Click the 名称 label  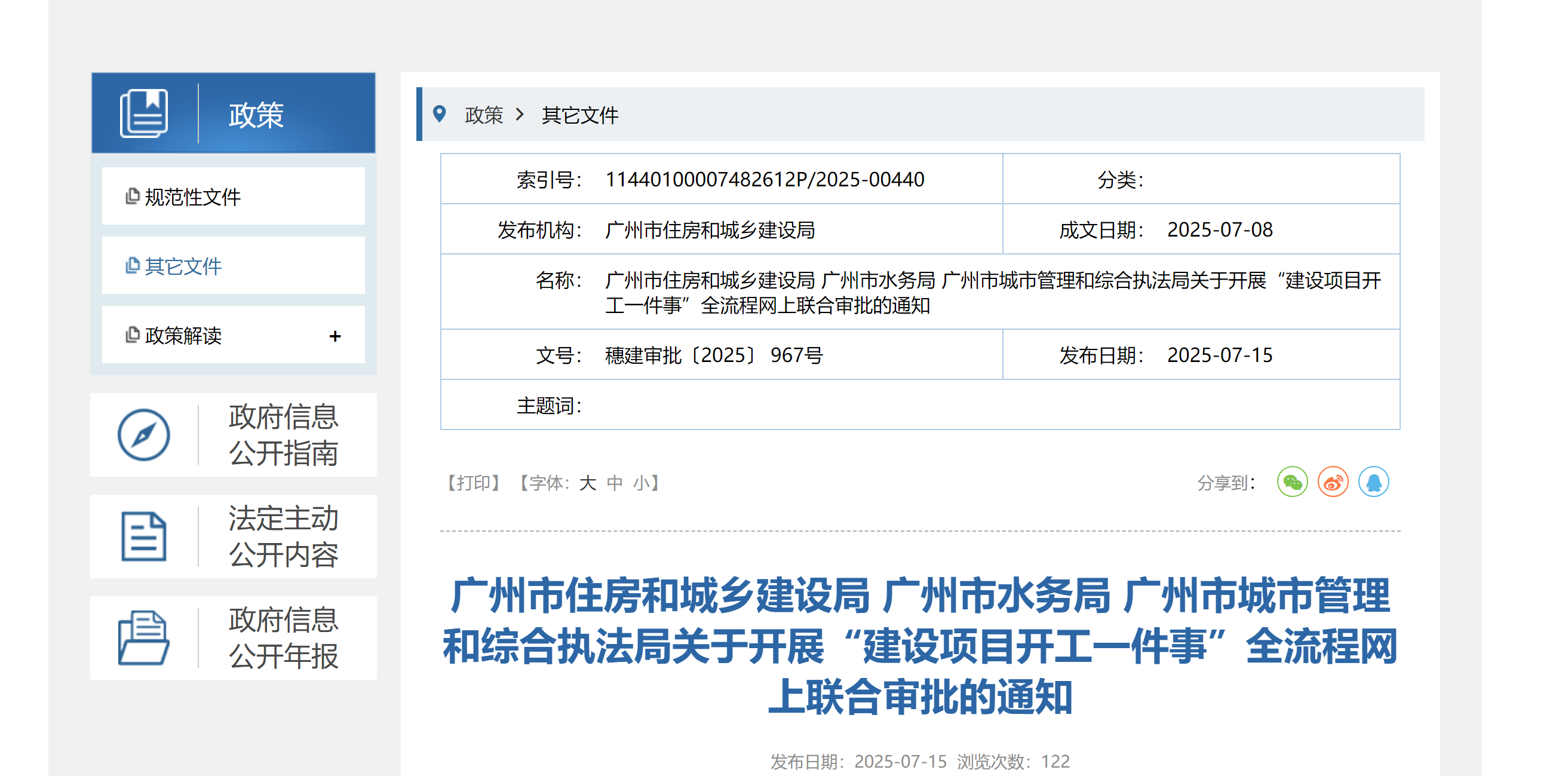click(x=559, y=280)
